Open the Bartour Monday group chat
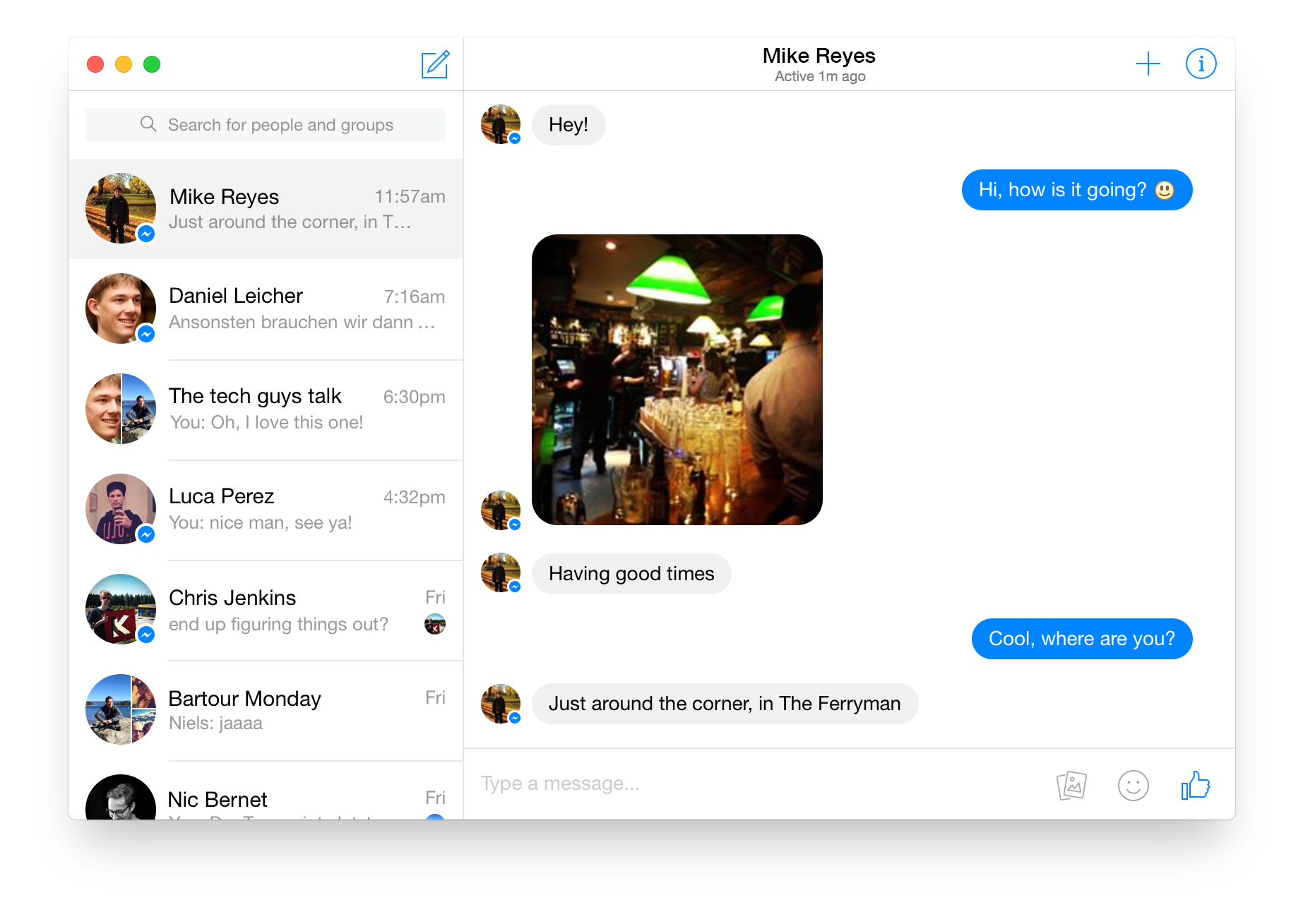 pos(266,710)
